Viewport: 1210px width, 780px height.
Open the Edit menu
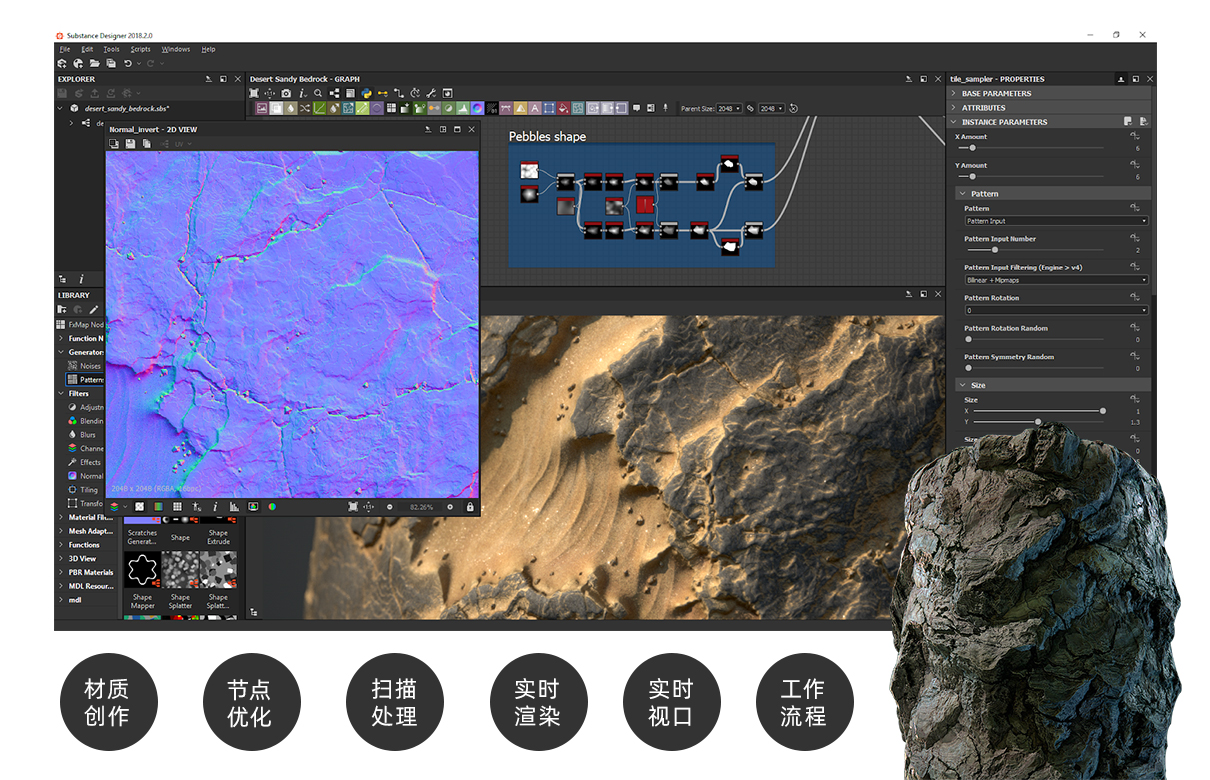(x=87, y=49)
